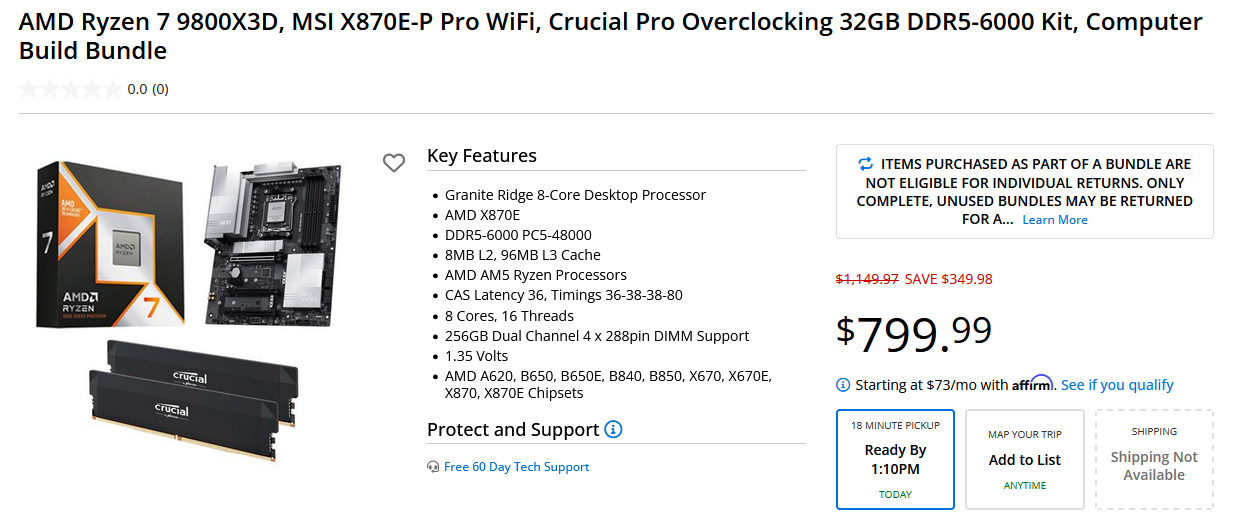Click the heart wishlist icon
This screenshot has width=1251, height=529.
pyautogui.click(x=394, y=162)
